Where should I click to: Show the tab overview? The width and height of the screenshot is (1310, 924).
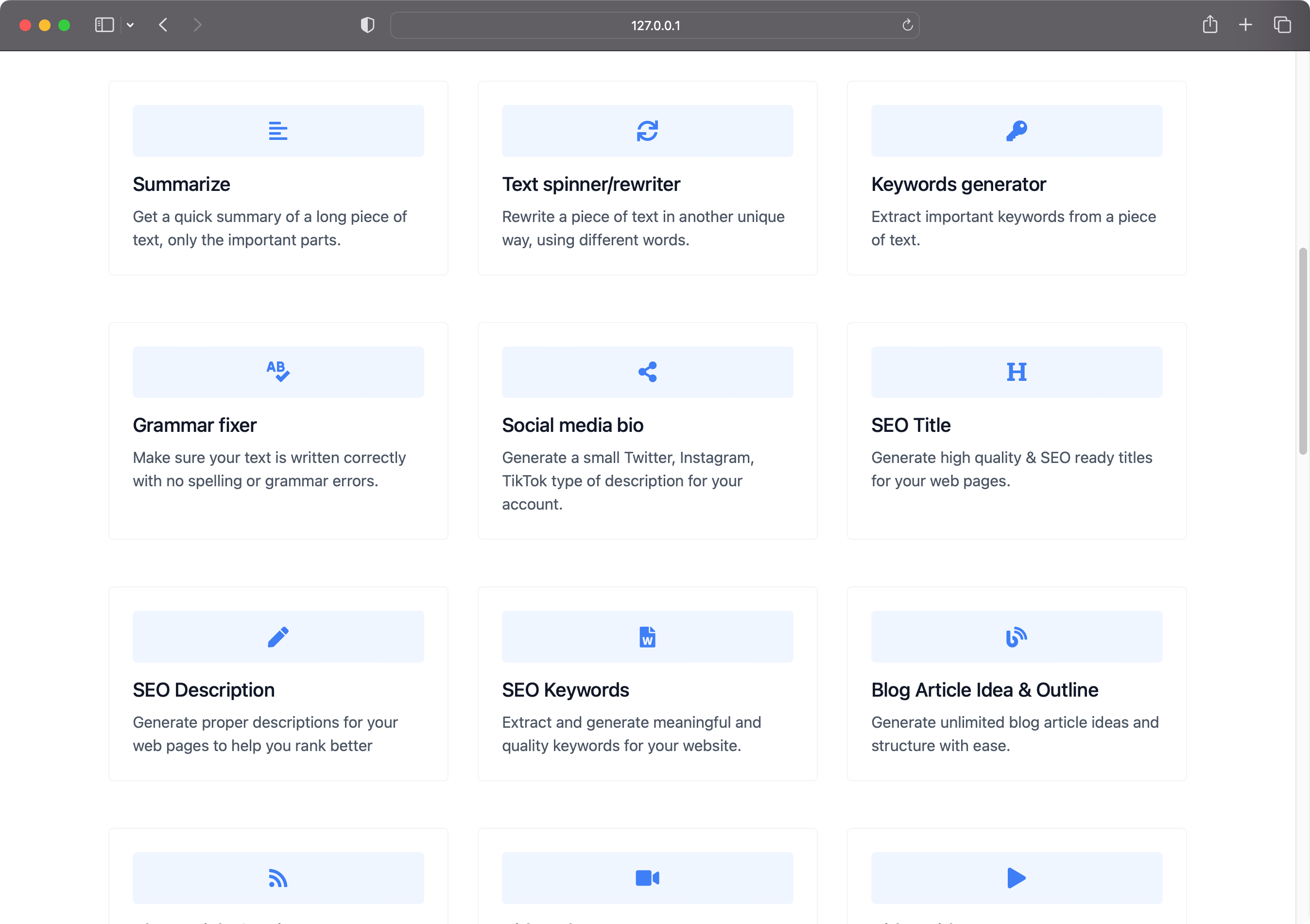click(x=1282, y=25)
